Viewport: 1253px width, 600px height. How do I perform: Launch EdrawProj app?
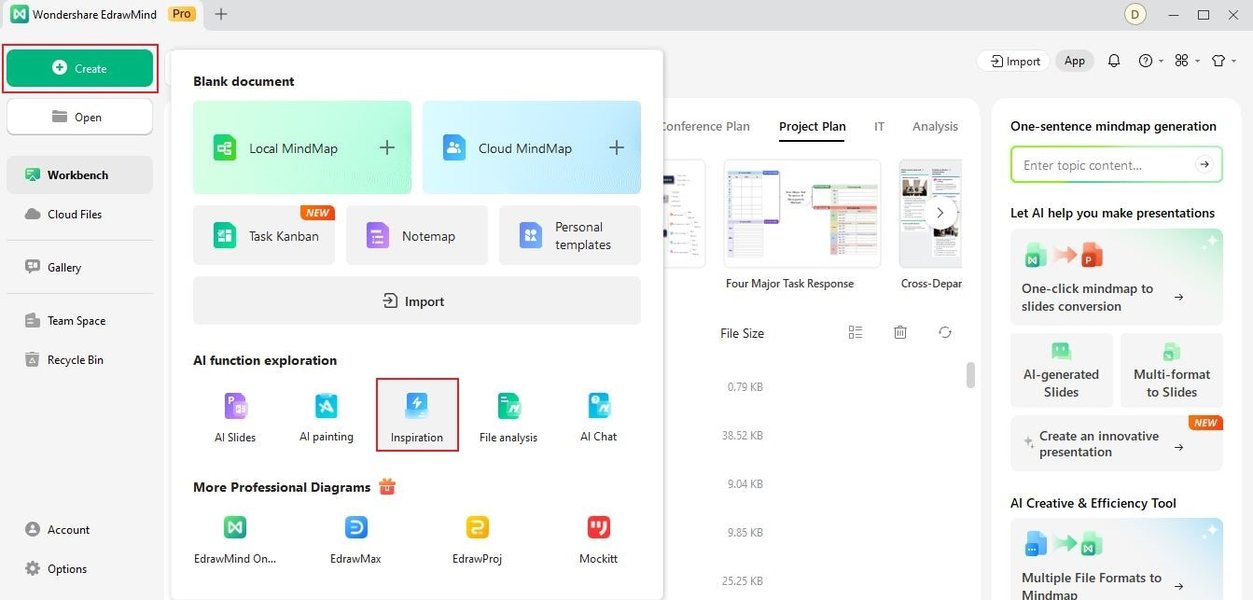tap(477, 540)
